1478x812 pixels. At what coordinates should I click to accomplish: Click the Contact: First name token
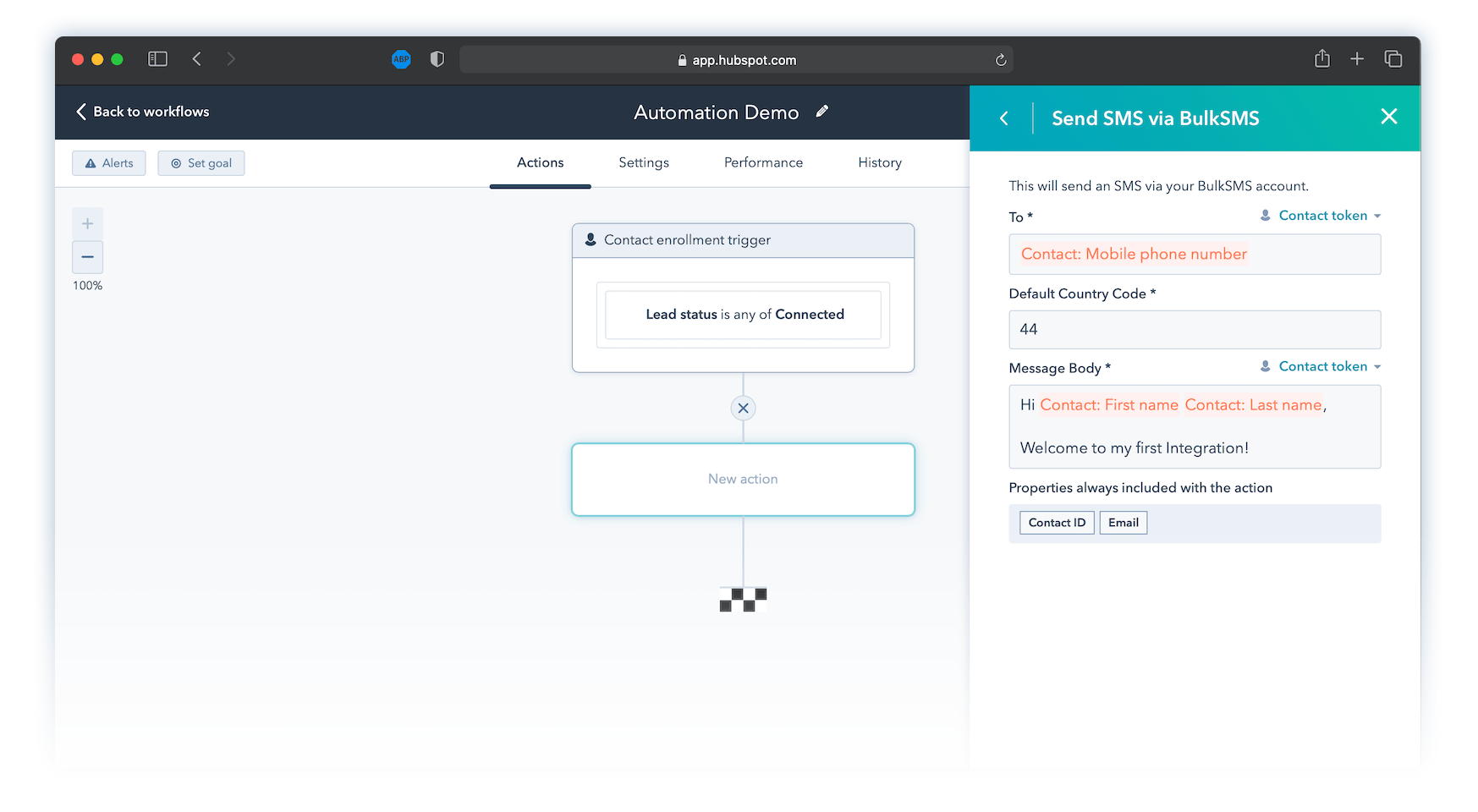pyautogui.click(x=1109, y=405)
